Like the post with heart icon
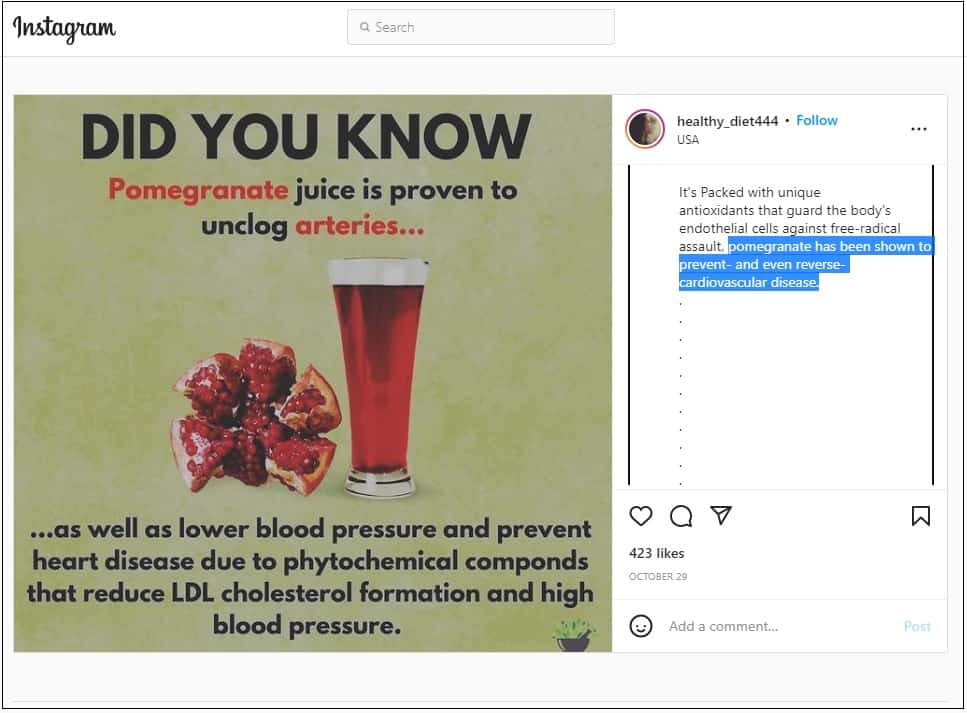Viewport: 967px width, 713px height. coord(641,516)
